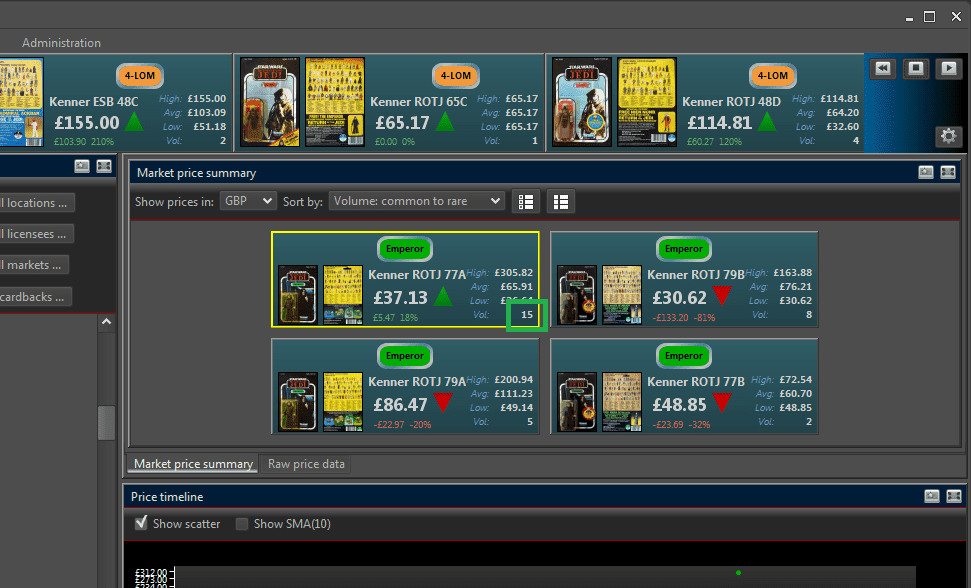Open the GBP currency dropdown
This screenshot has height=588, width=971.
[x=248, y=201]
